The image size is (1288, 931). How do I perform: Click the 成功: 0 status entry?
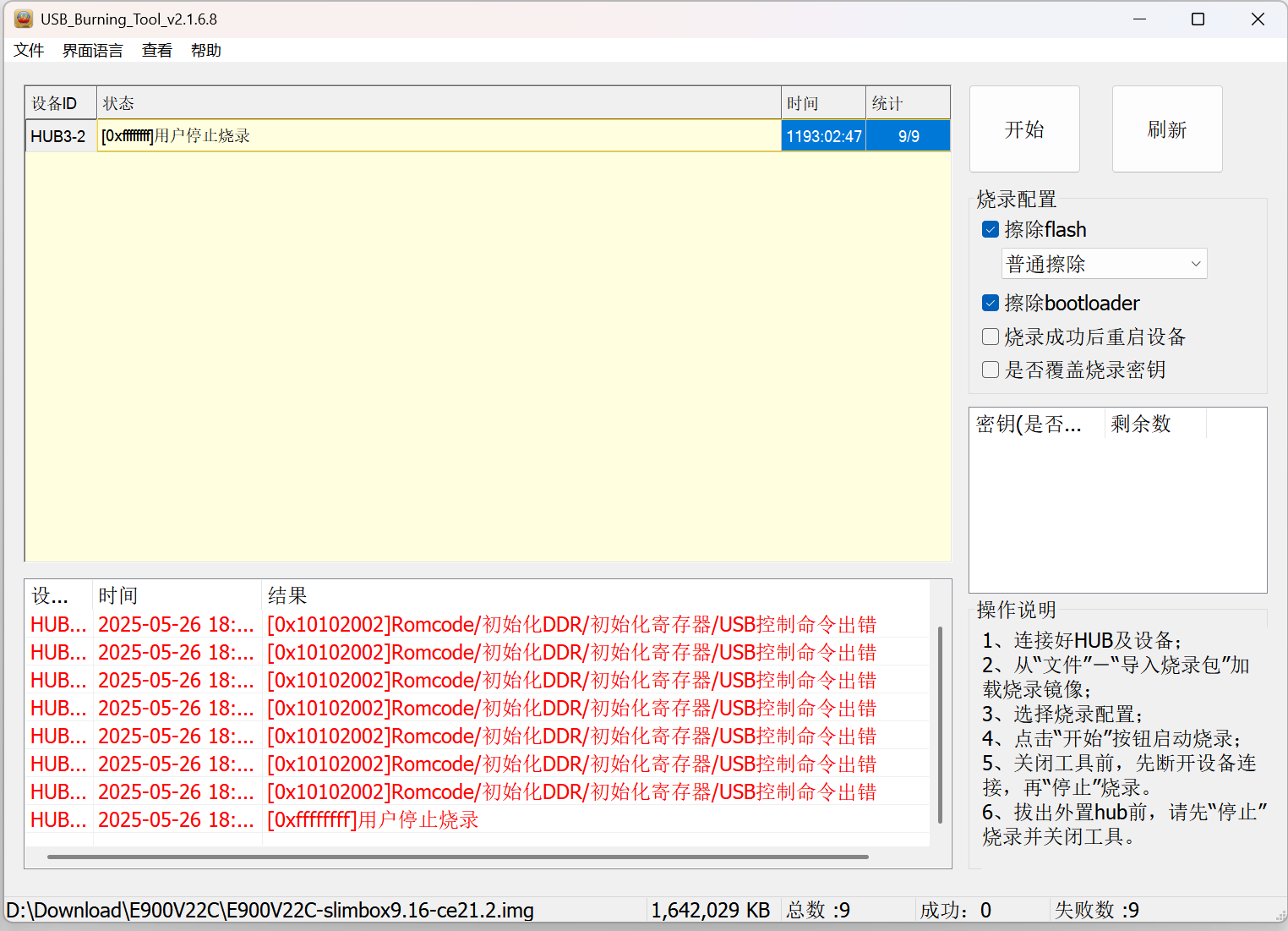pos(955,910)
